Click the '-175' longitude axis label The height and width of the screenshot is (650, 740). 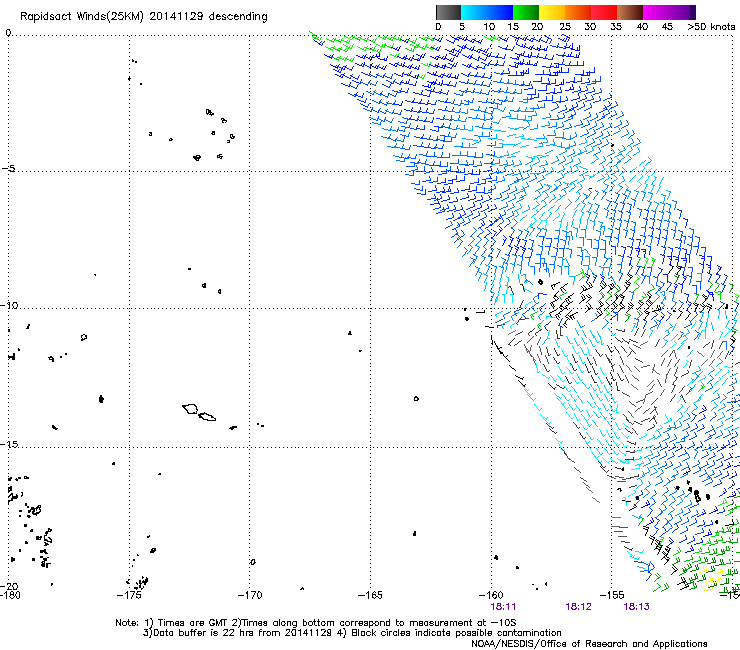[129, 595]
